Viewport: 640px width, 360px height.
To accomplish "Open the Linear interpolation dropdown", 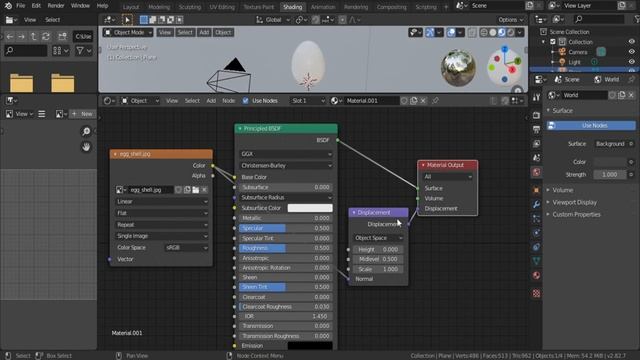I will [x=162, y=202].
